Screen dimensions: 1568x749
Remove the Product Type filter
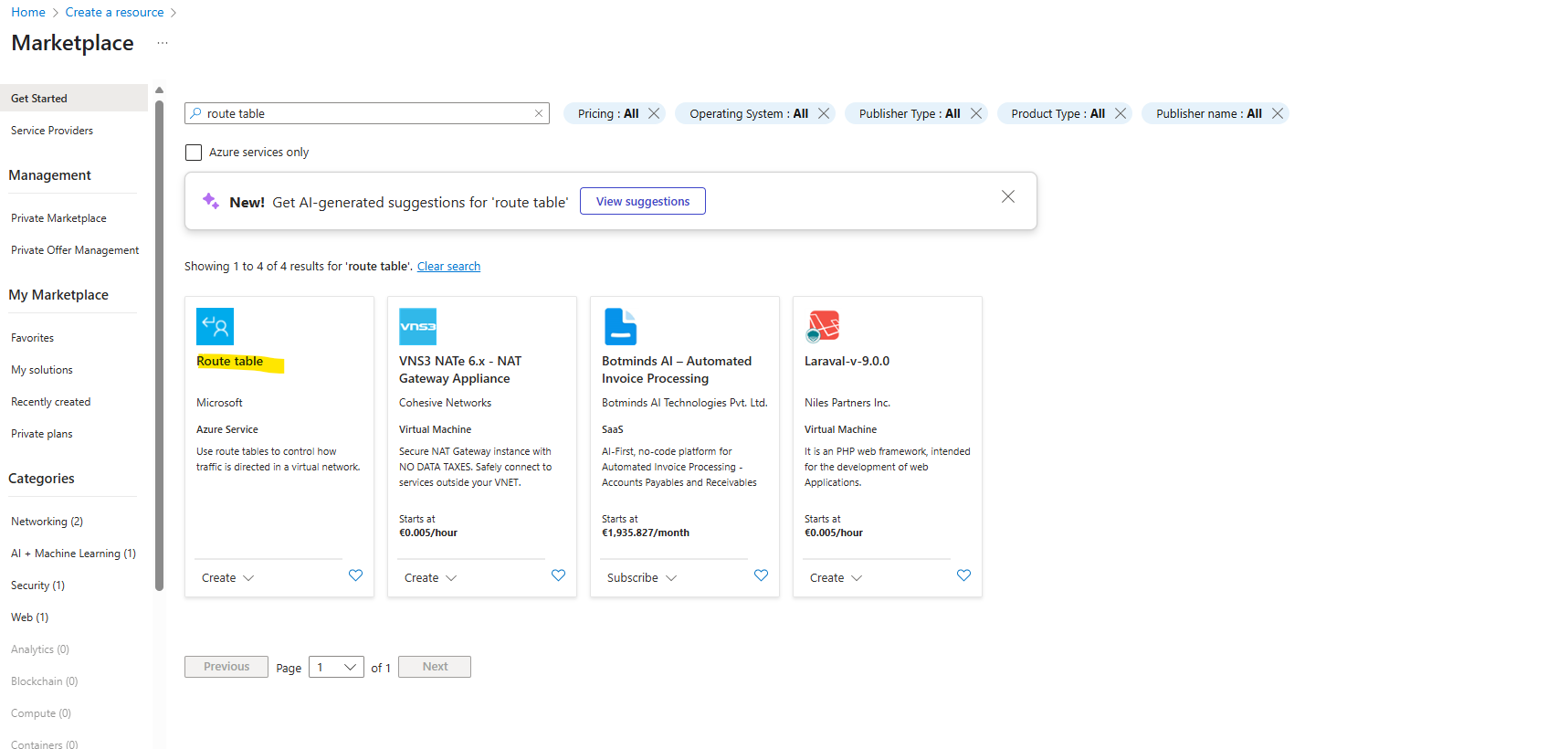pyautogui.click(x=1121, y=113)
